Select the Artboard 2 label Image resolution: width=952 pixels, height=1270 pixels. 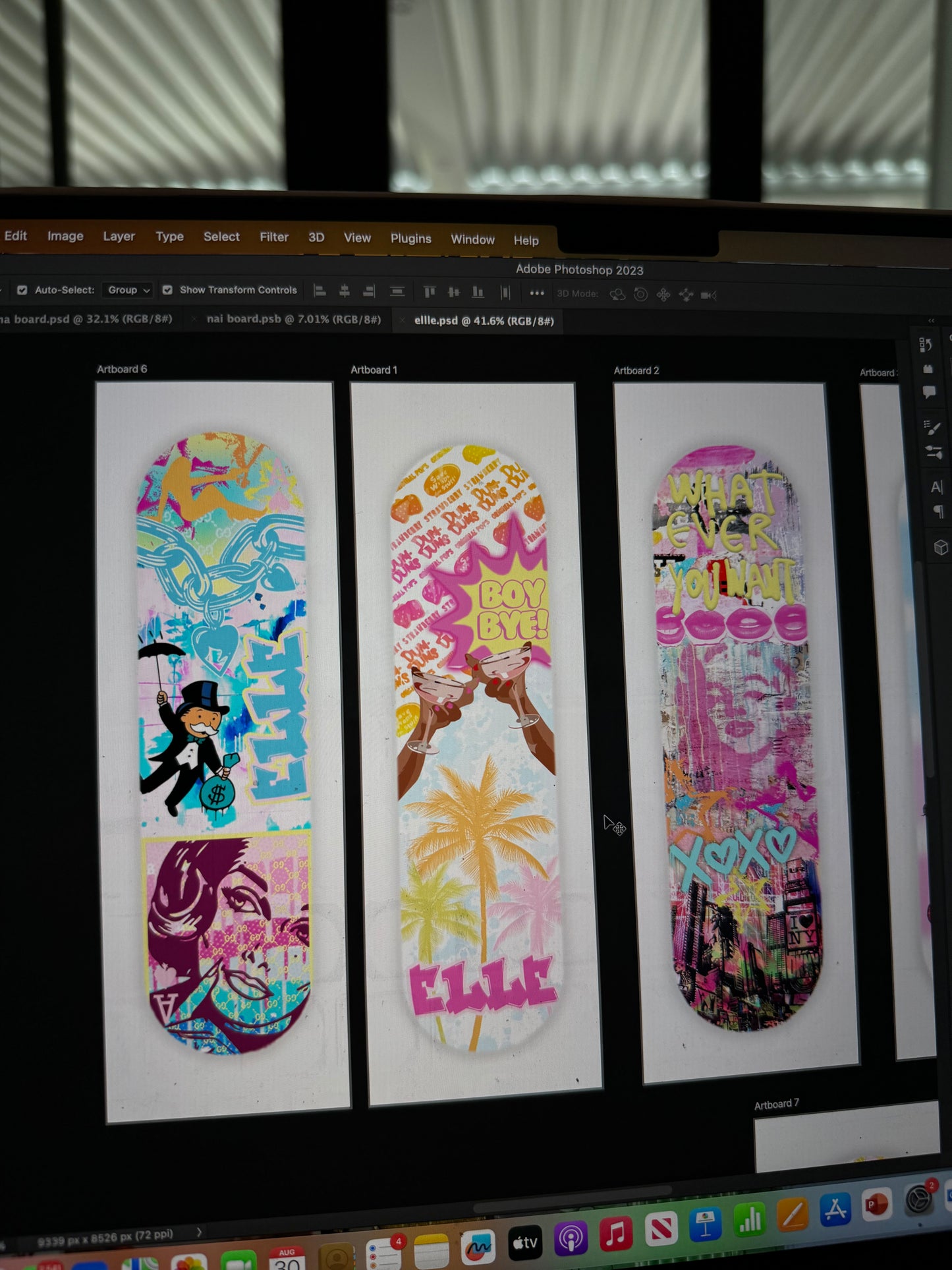point(636,370)
